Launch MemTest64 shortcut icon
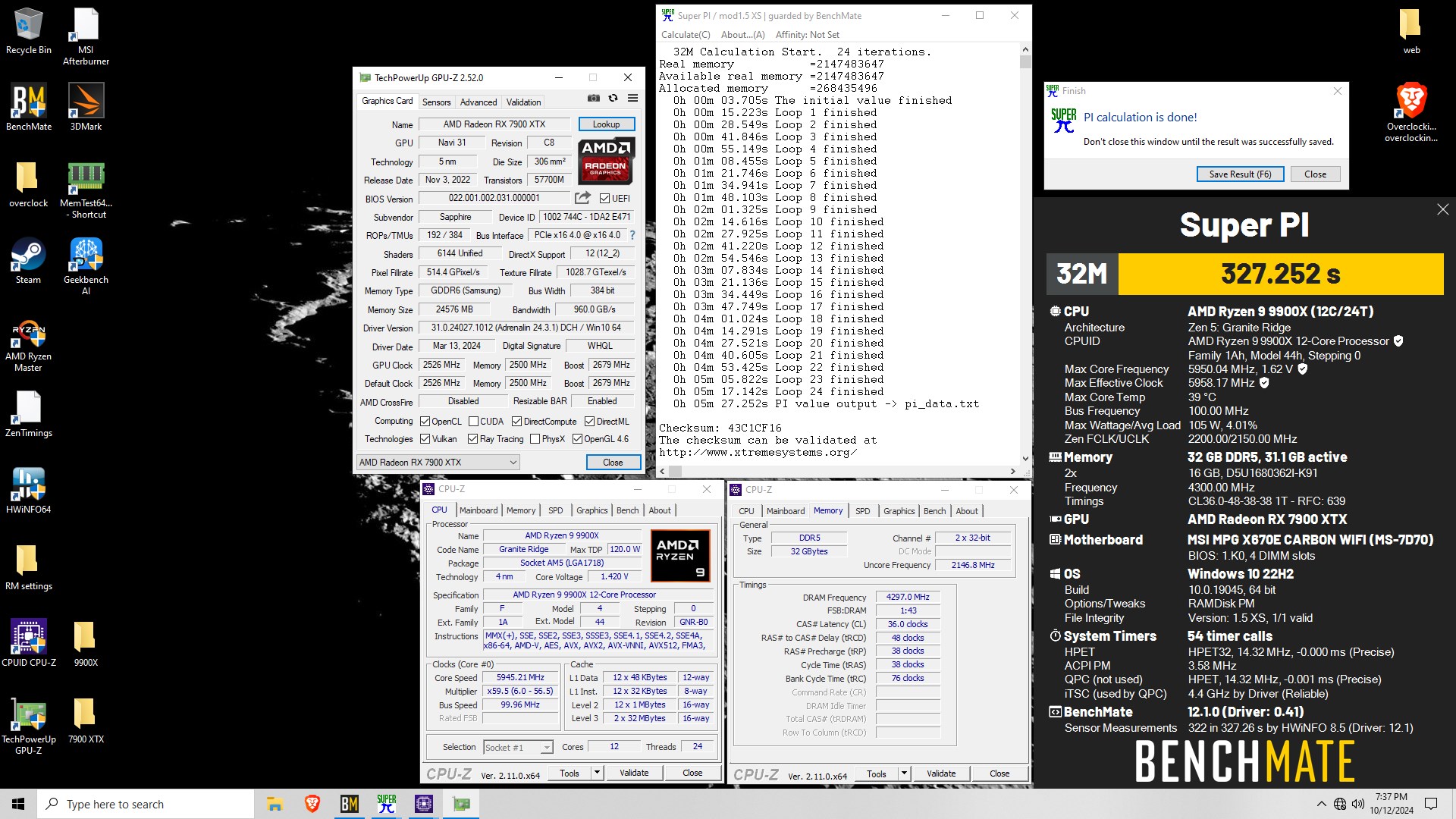Image resolution: width=1456 pixels, height=819 pixels. [86, 190]
